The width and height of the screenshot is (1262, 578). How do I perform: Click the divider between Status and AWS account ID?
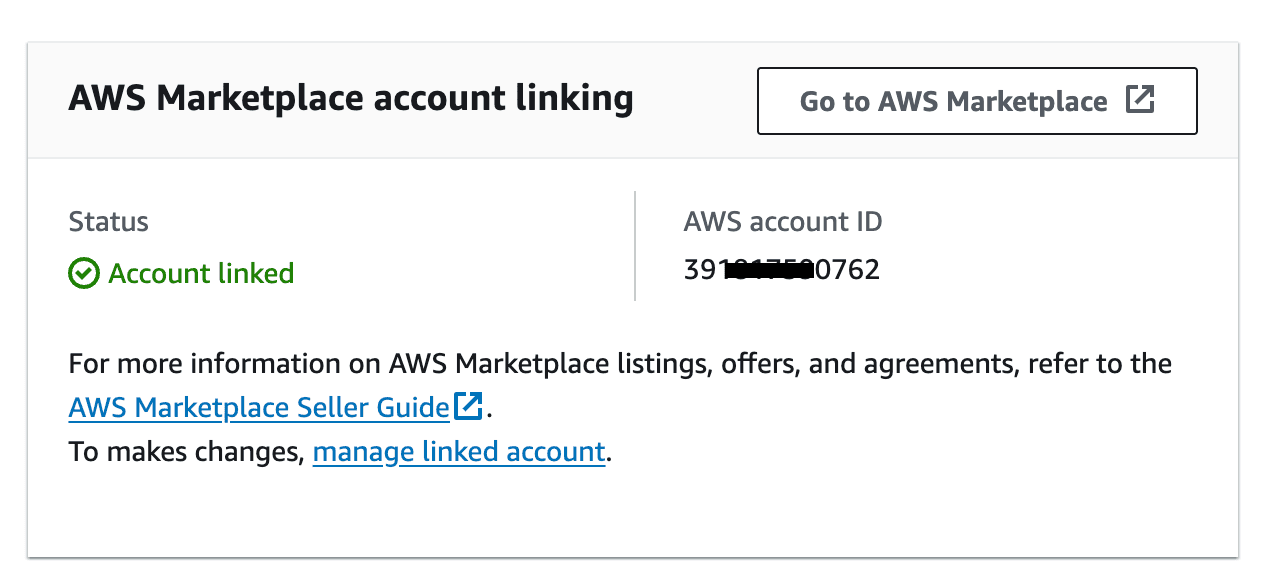pos(635,245)
